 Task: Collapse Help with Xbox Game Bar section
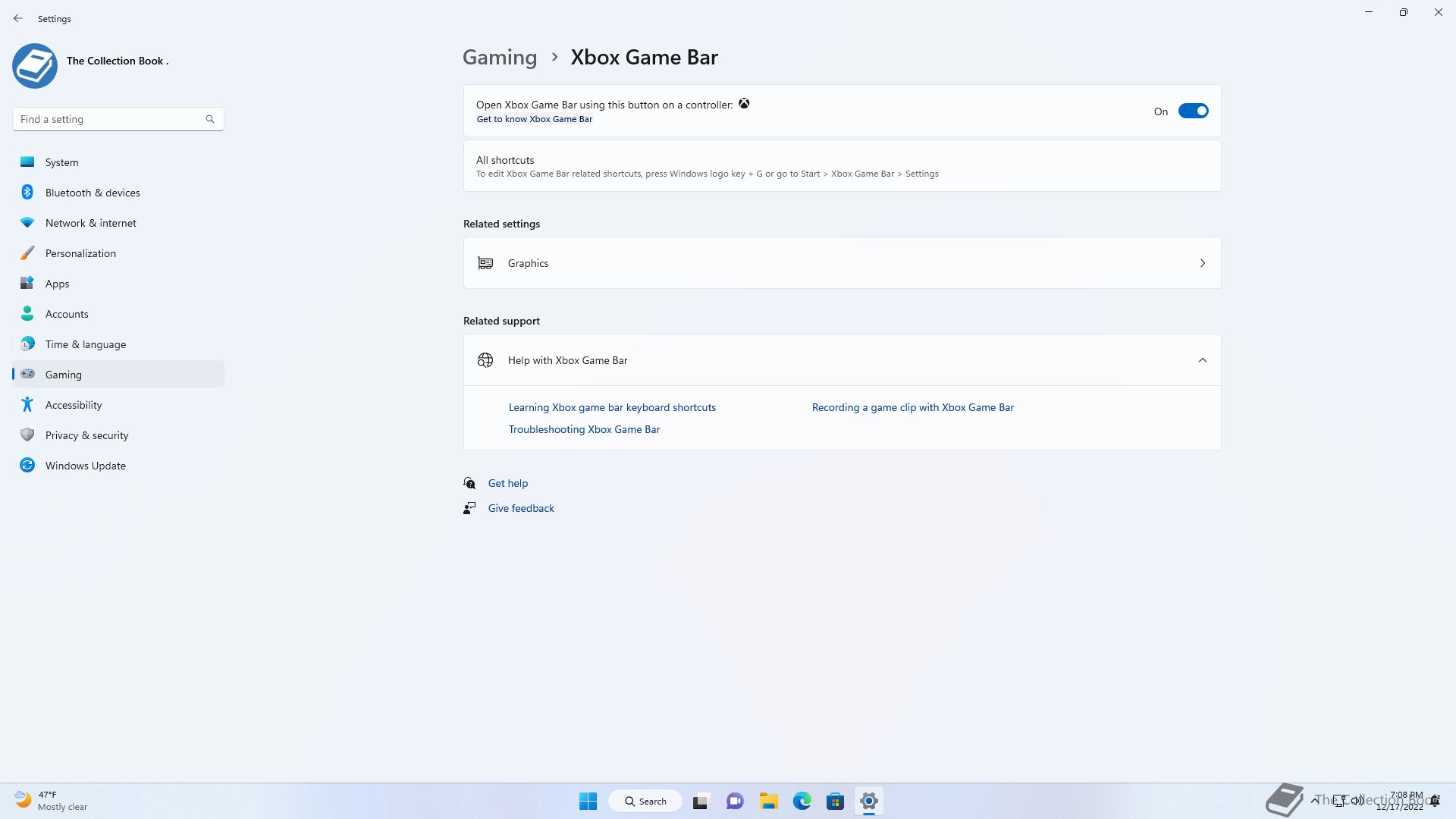[x=1203, y=360]
